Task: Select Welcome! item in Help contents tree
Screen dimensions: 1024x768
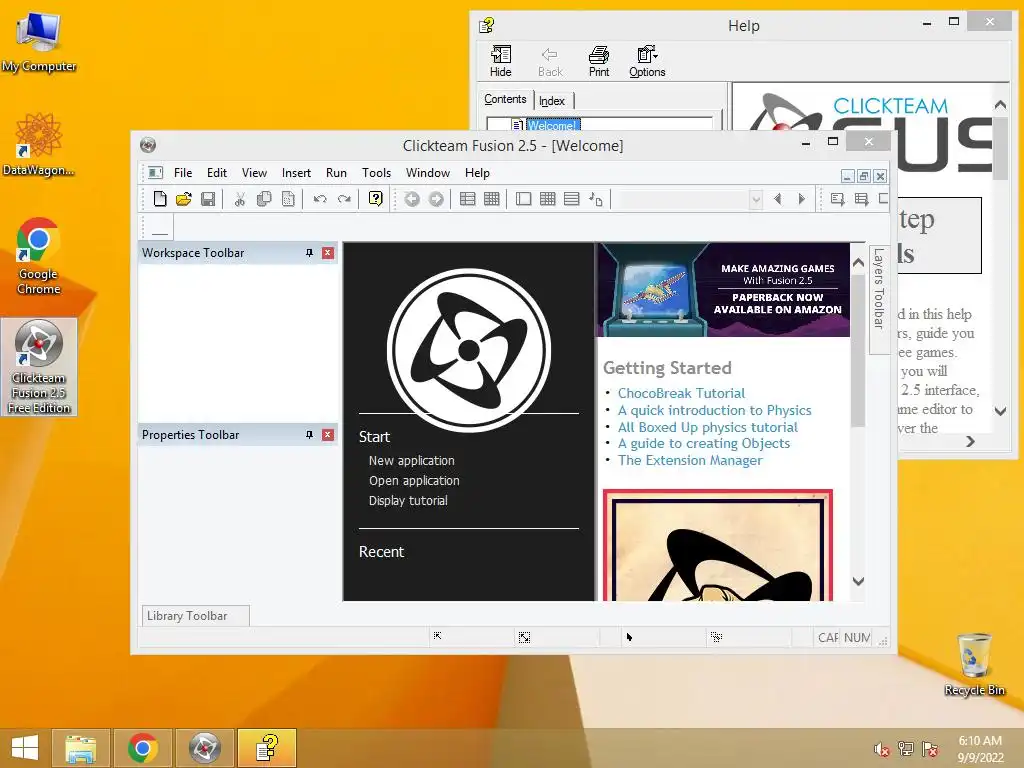Action: (552, 125)
